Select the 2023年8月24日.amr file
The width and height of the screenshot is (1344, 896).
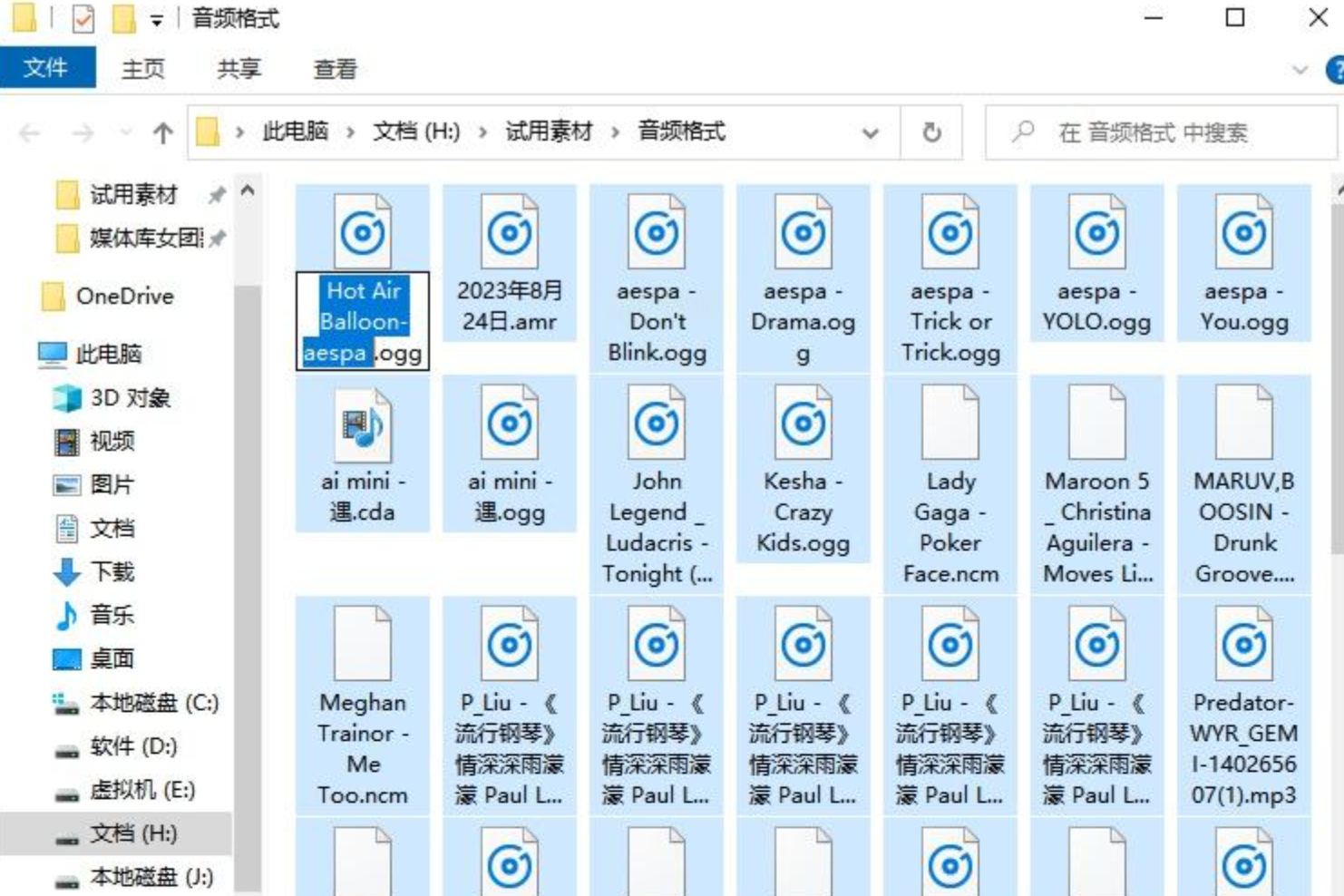pos(510,263)
